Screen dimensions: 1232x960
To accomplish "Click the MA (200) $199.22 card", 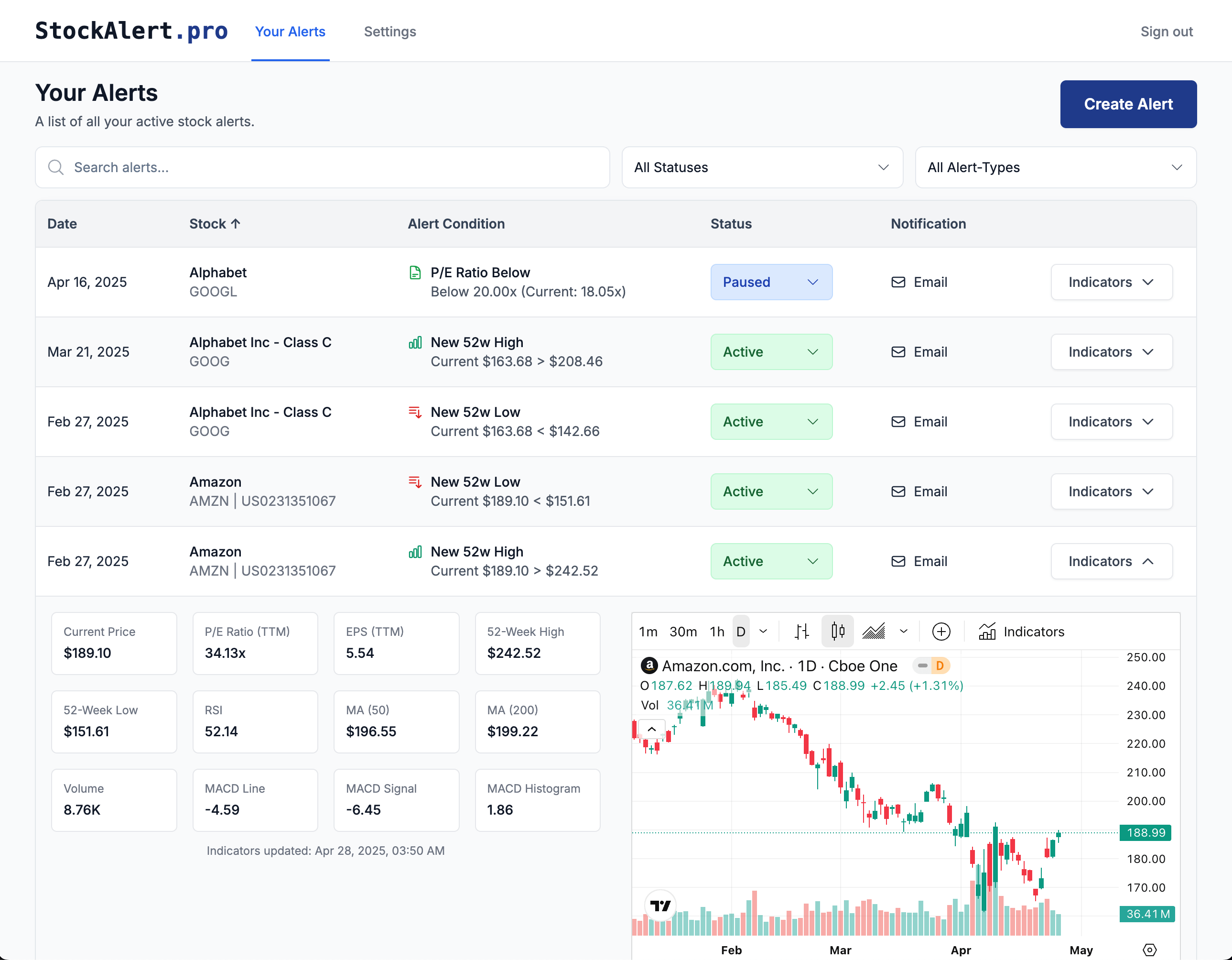I will (x=538, y=722).
